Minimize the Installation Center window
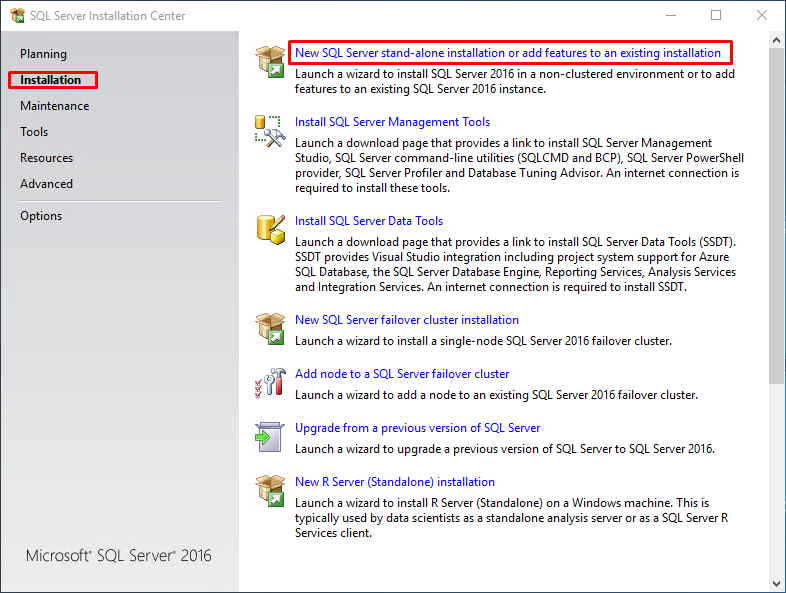The image size is (786, 593). 671,16
